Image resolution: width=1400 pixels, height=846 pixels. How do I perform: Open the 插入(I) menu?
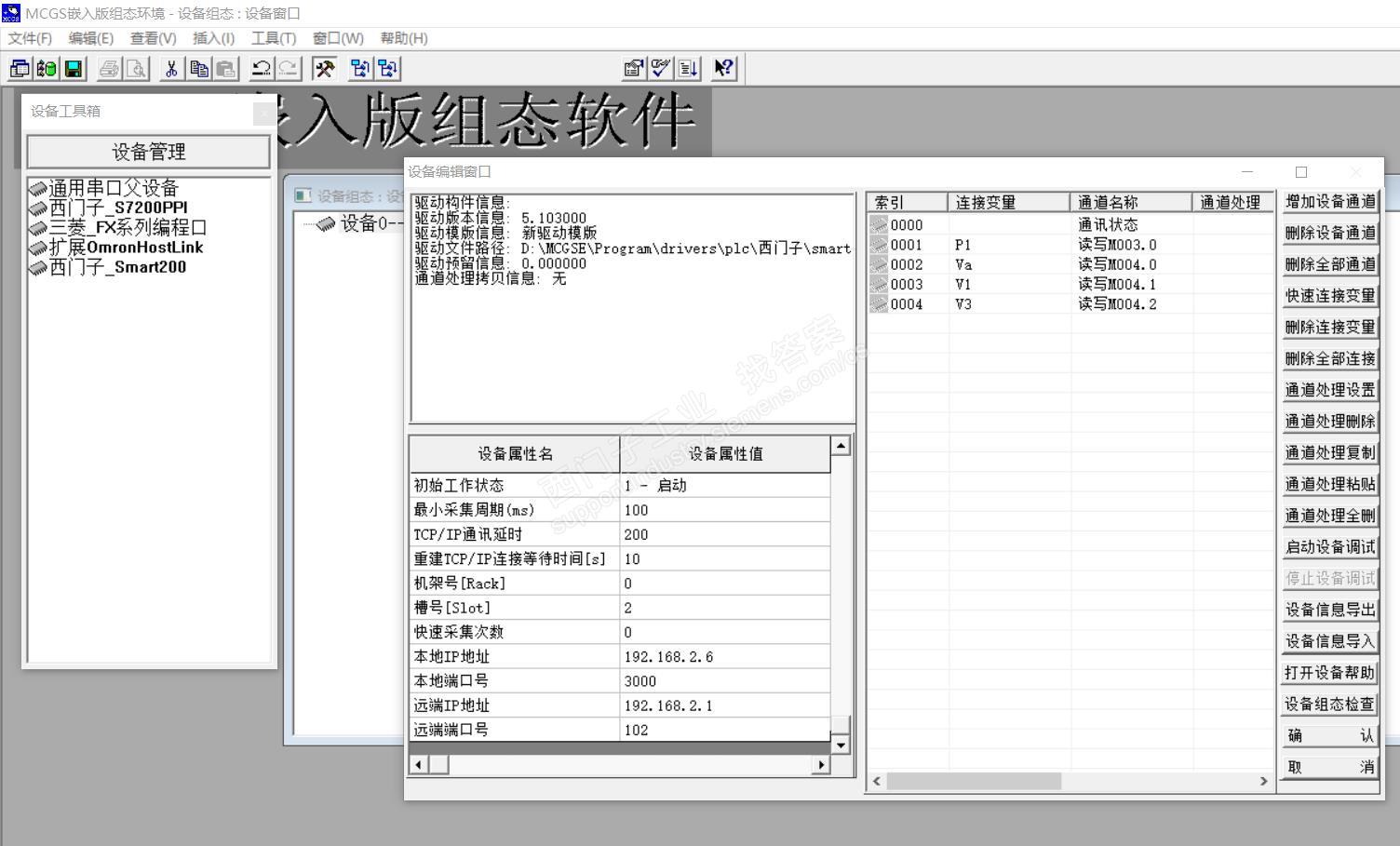click(213, 38)
